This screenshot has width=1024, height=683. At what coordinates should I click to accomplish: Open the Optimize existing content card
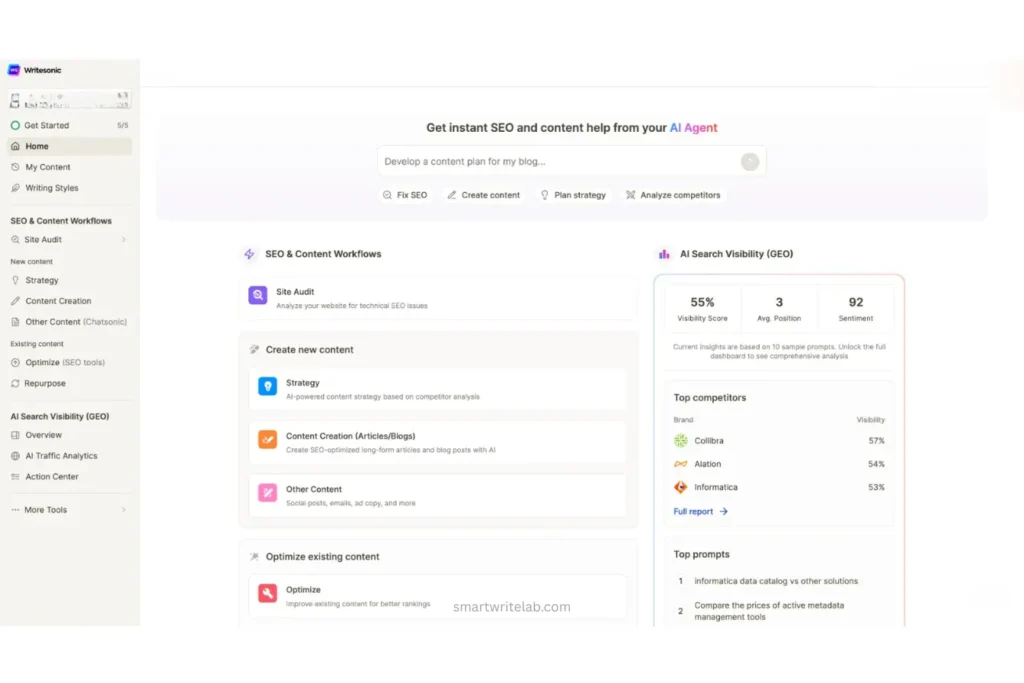(x=438, y=596)
